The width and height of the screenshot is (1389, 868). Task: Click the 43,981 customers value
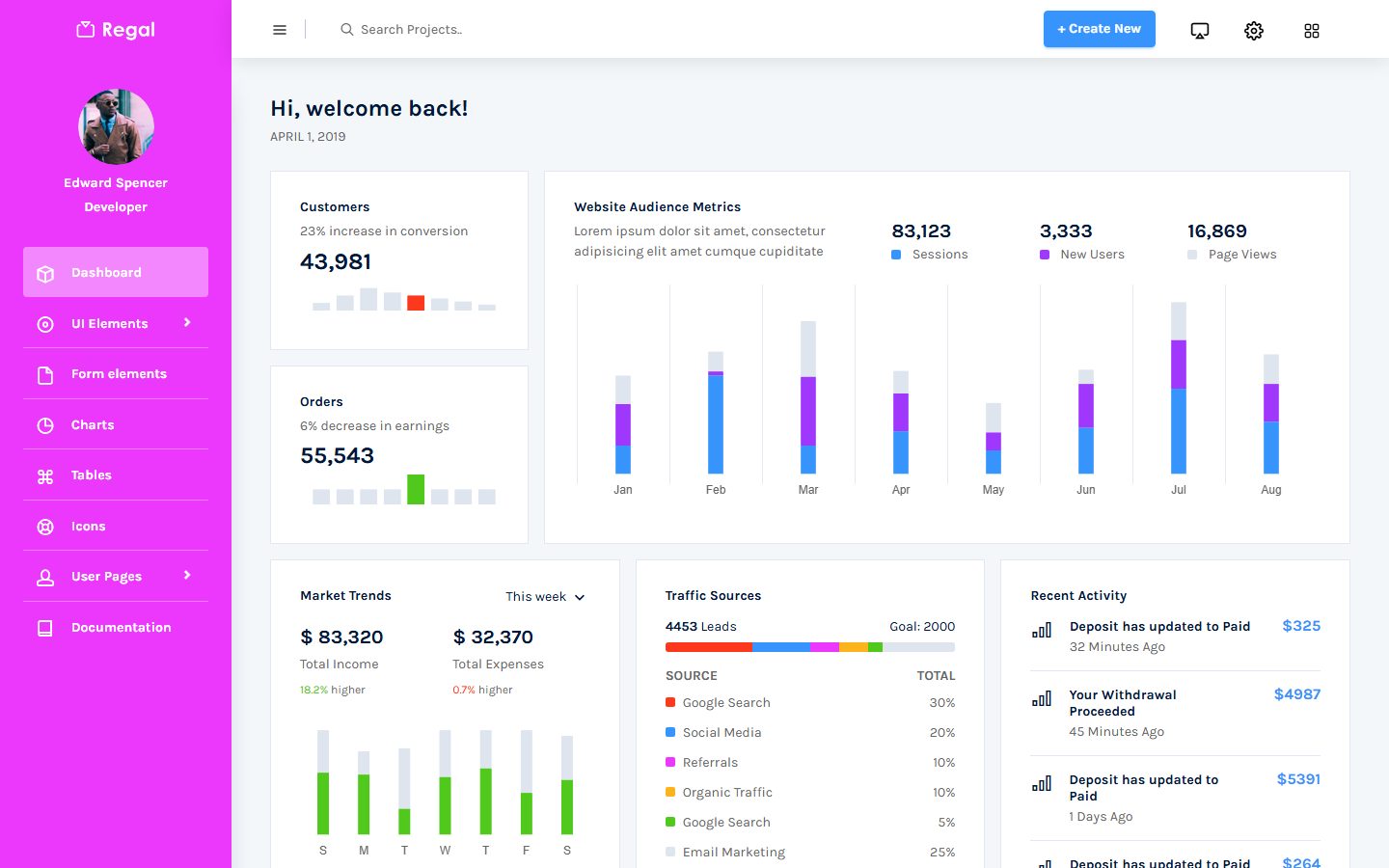click(336, 262)
